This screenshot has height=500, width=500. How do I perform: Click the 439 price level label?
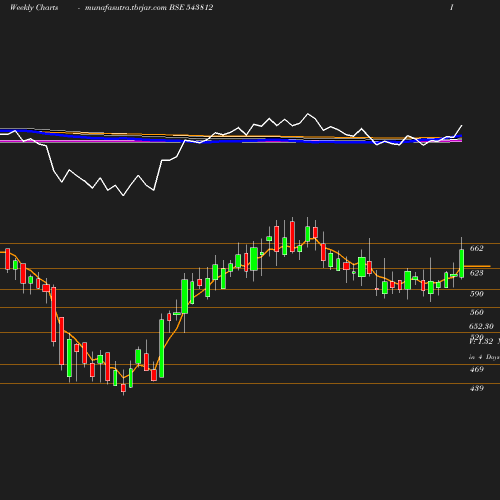pos(476,388)
